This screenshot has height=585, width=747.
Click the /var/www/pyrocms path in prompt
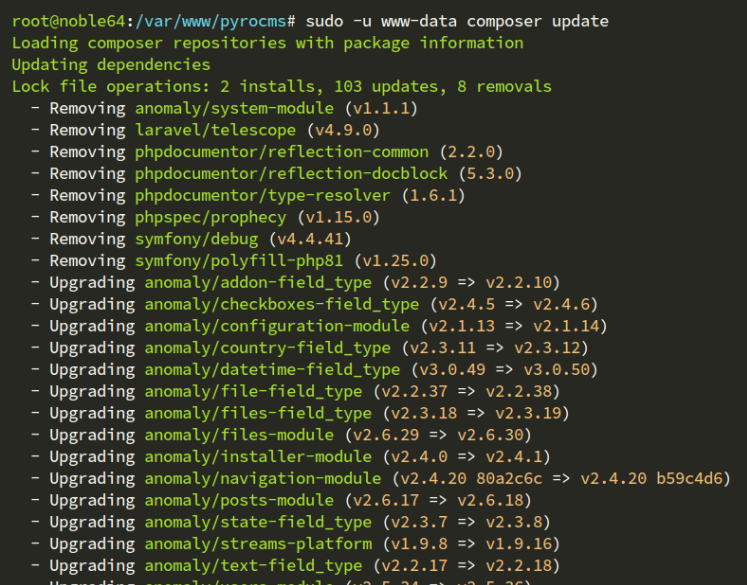pyautogui.click(x=210, y=21)
